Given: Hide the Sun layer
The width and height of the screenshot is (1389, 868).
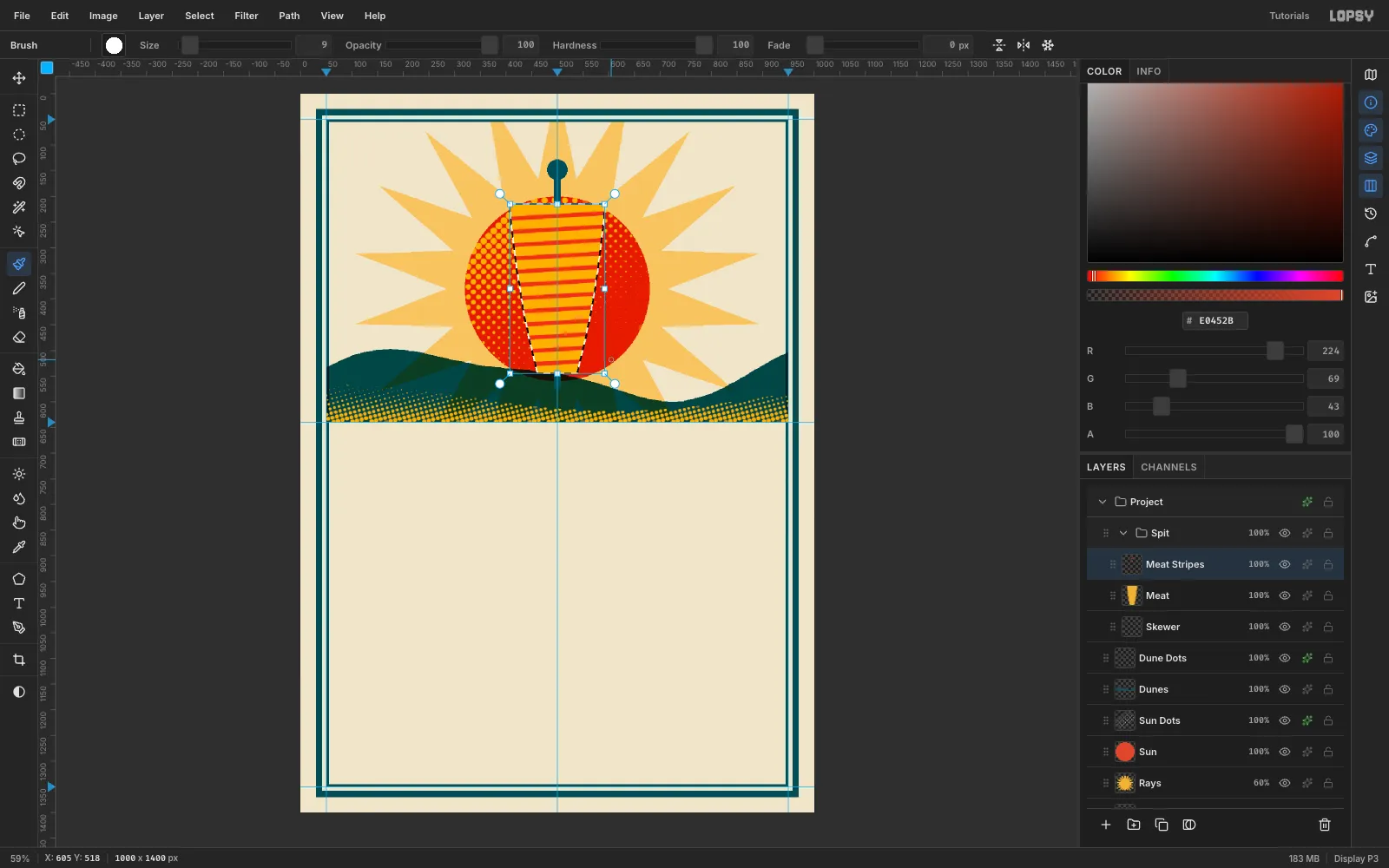Looking at the screenshot, I should (1285, 752).
